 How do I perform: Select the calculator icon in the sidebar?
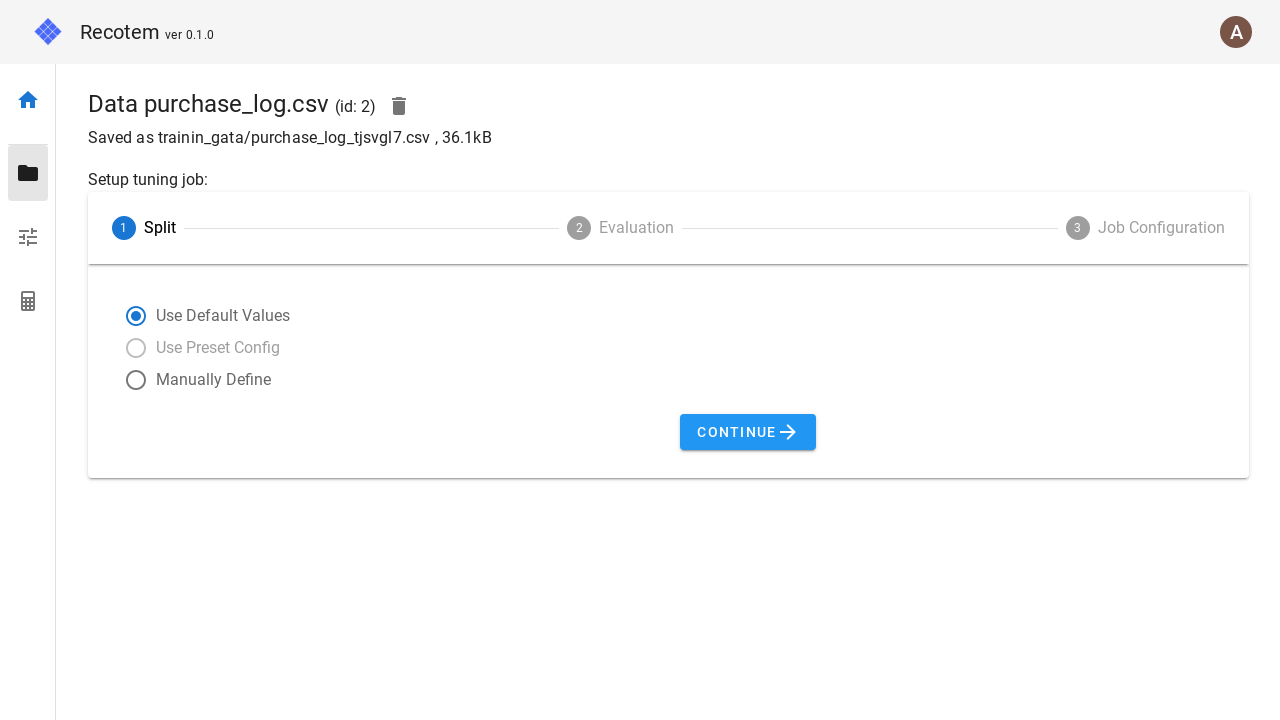pos(27,300)
